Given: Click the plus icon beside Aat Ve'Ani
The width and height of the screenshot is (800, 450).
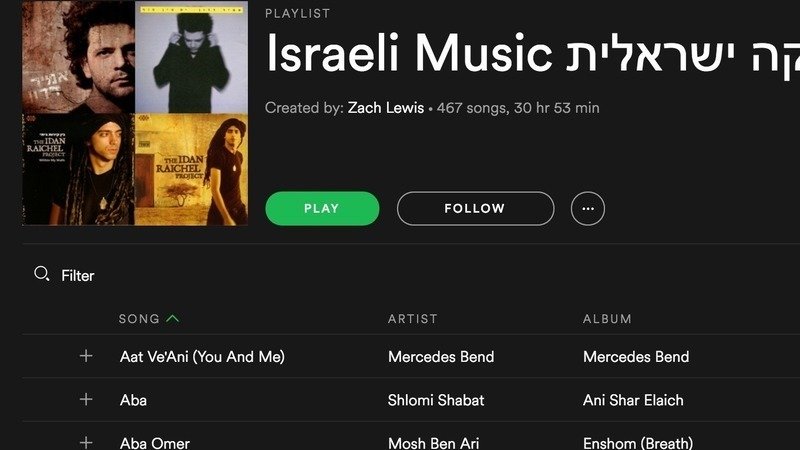Looking at the screenshot, I should [86, 356].
